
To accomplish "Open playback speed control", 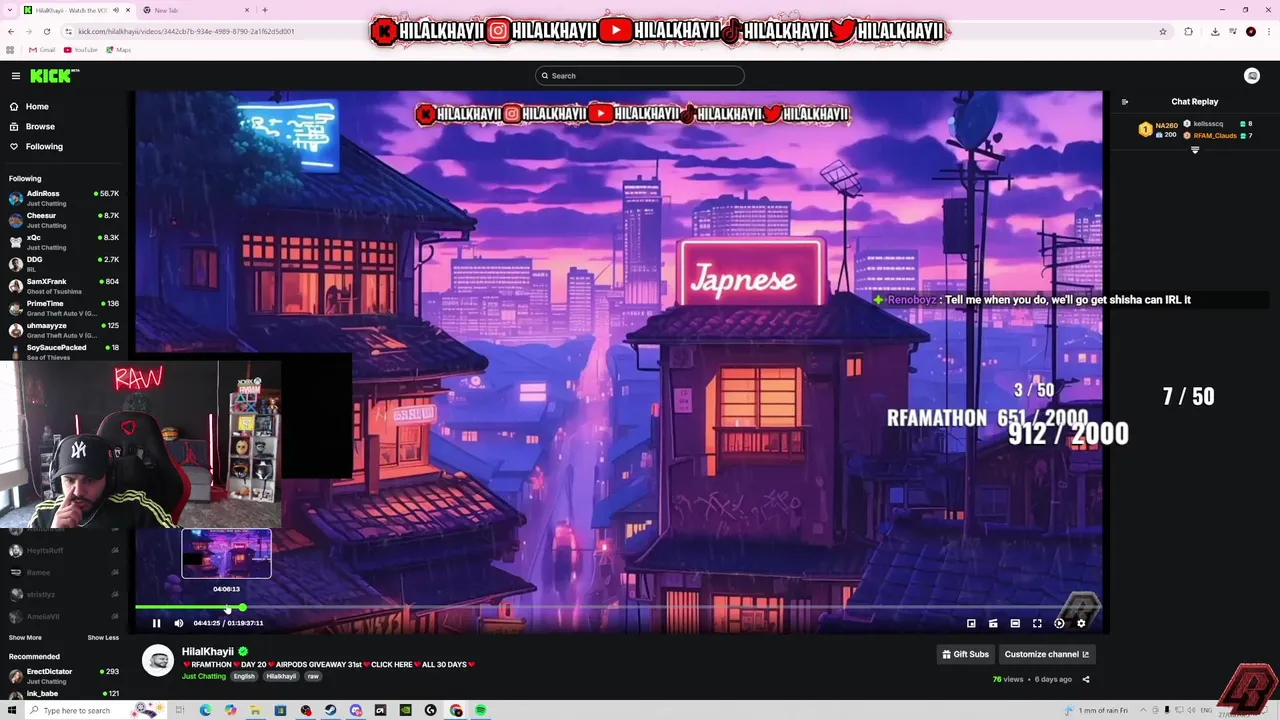I will click(1059, 623).
